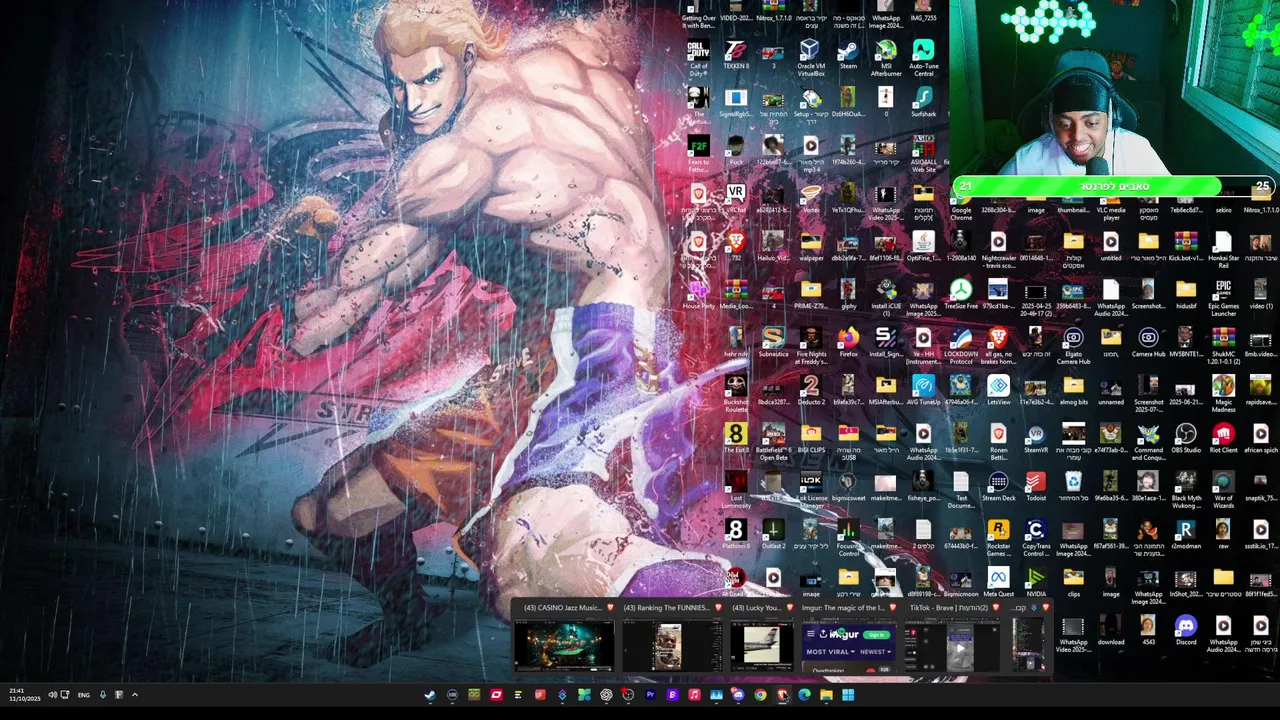Open the almog bits folder
The image size is (1280, 720).
coord(1073,391)
